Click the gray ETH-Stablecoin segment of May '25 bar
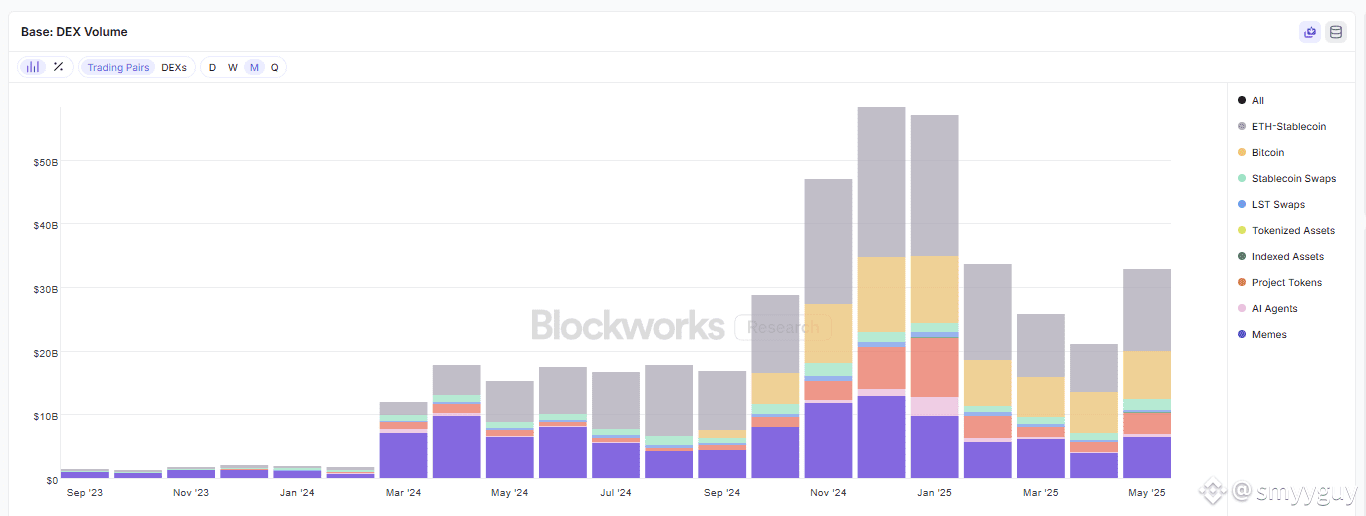1366x516 pixels. pos(1147,310)
